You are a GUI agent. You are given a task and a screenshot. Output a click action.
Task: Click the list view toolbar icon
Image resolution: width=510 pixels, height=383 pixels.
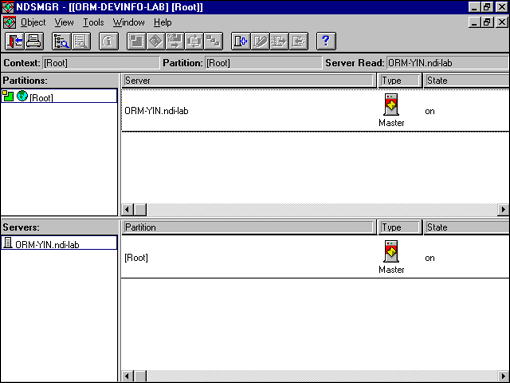coord(81,41)
